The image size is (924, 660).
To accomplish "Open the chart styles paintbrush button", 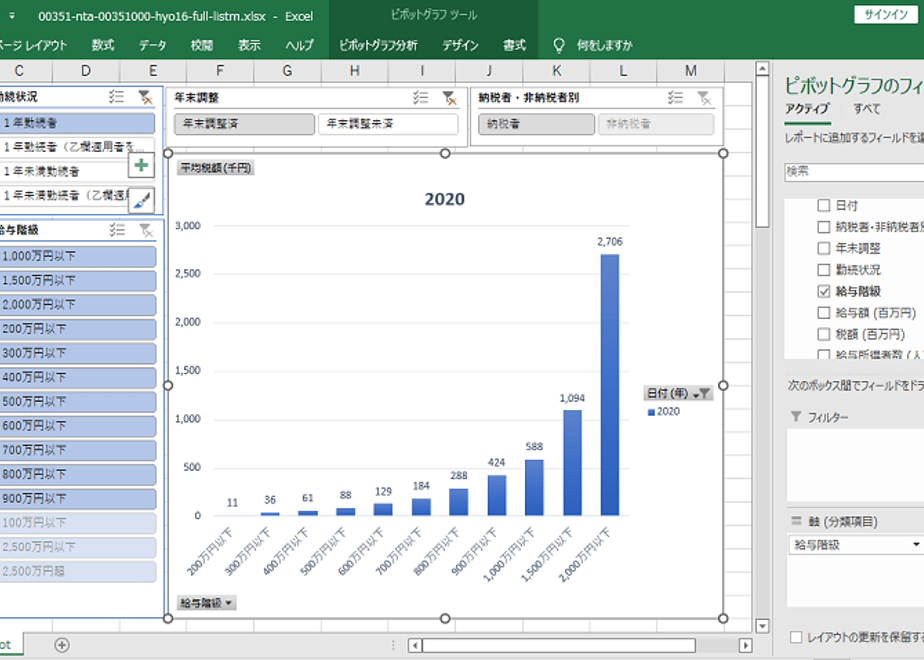I will (141, 200).
